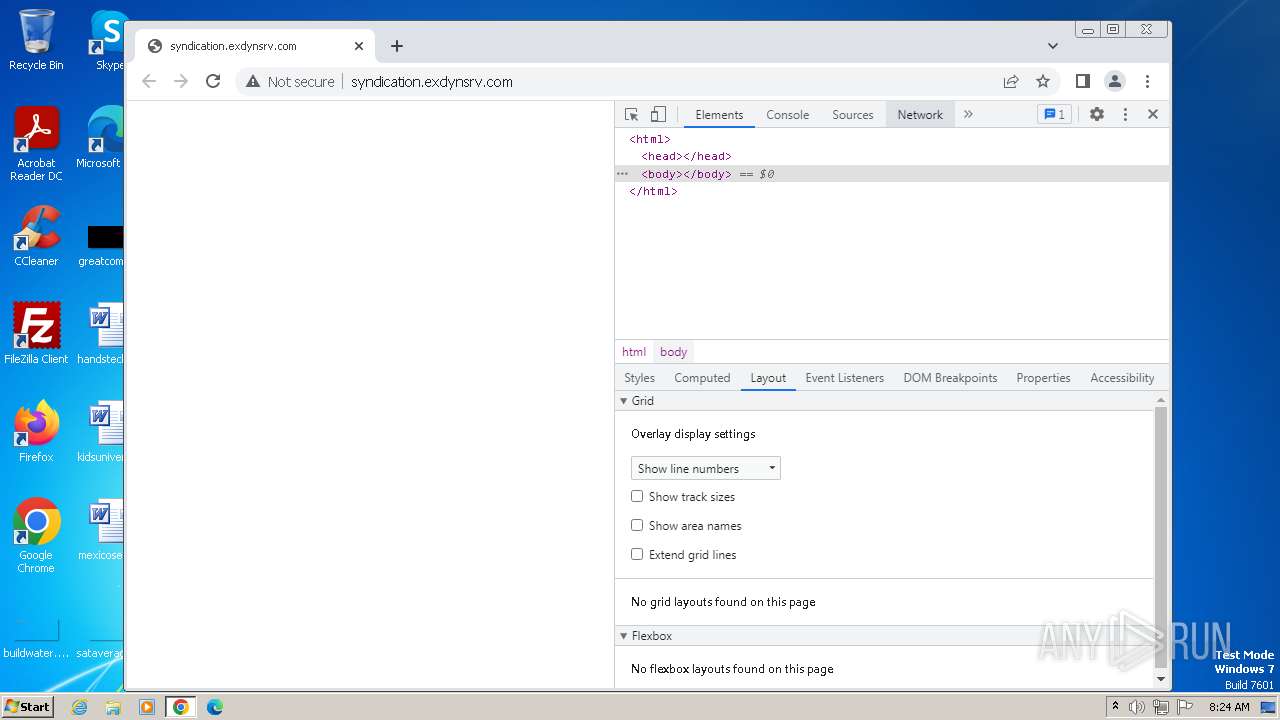Switch to Console panel tab
1280x720 pixels.
787,114
